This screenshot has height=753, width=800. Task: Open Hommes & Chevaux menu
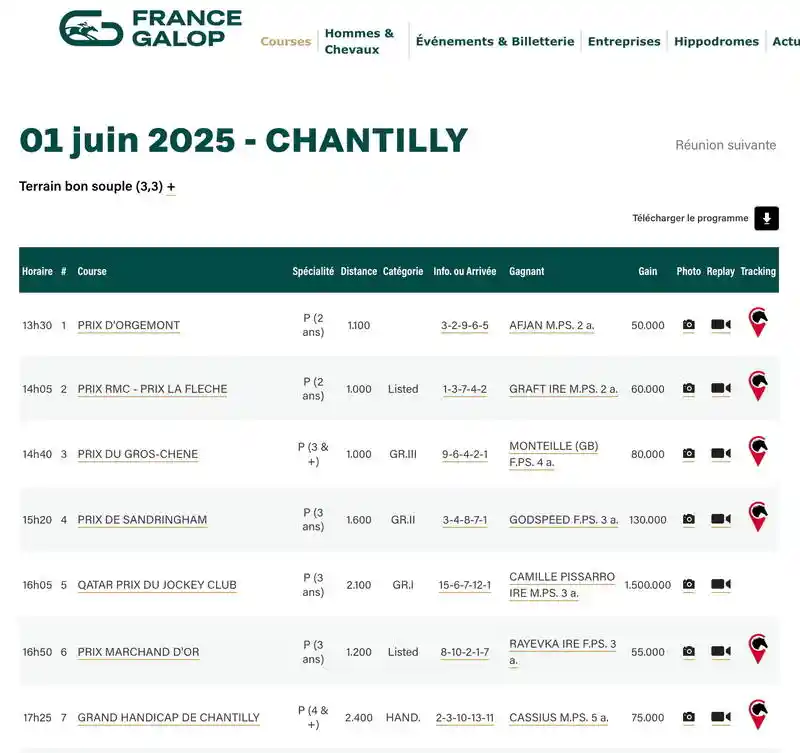point(359,41)
